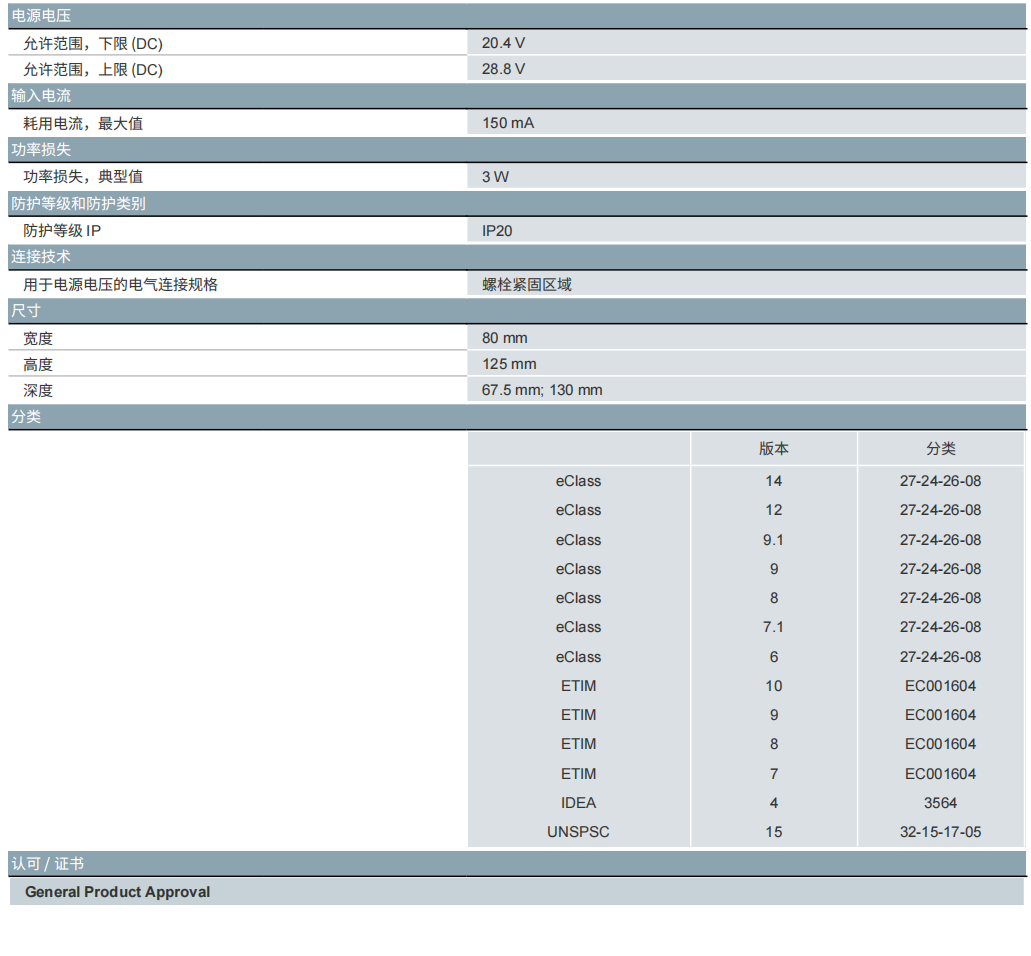1031x956 pixels.
Task: Click the General Product Approval heading
Action: tap(117, 892)
